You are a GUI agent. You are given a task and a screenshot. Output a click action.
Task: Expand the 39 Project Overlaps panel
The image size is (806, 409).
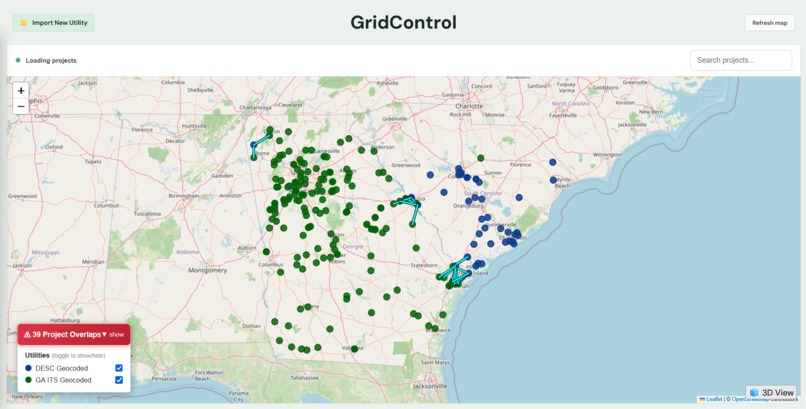point(74,334)
